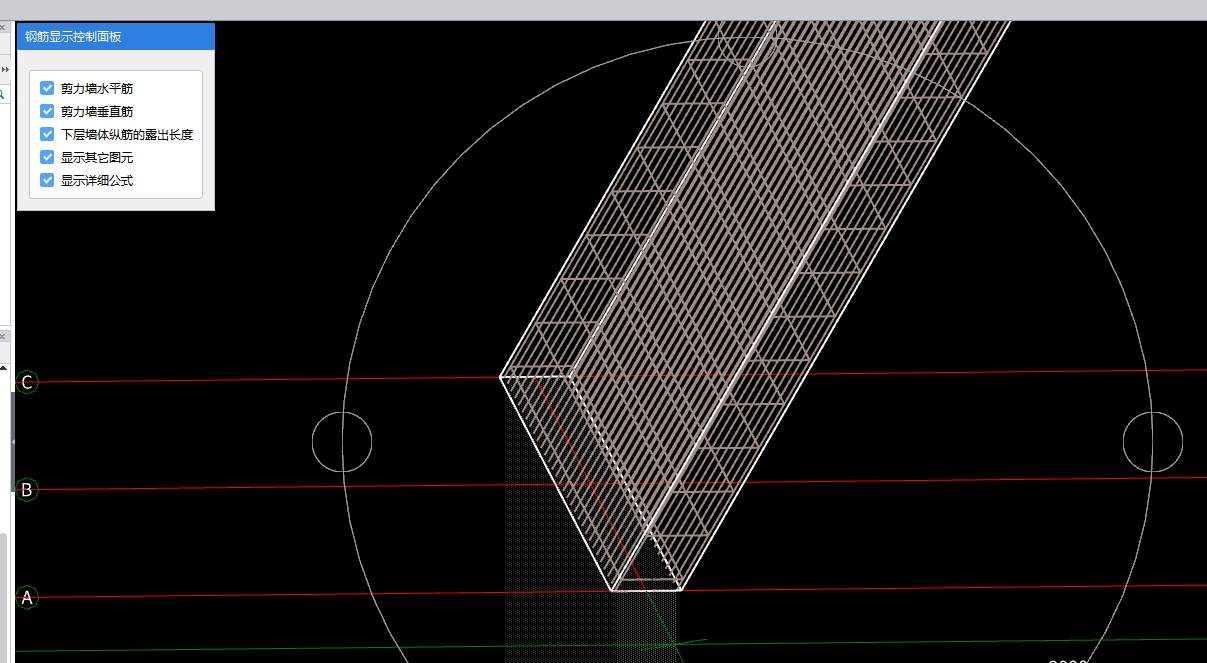This screenshot has height=663, width=1207.
Task: Disable 下层墙体纵筋的露出长度 option
Action: click(47, 134)
